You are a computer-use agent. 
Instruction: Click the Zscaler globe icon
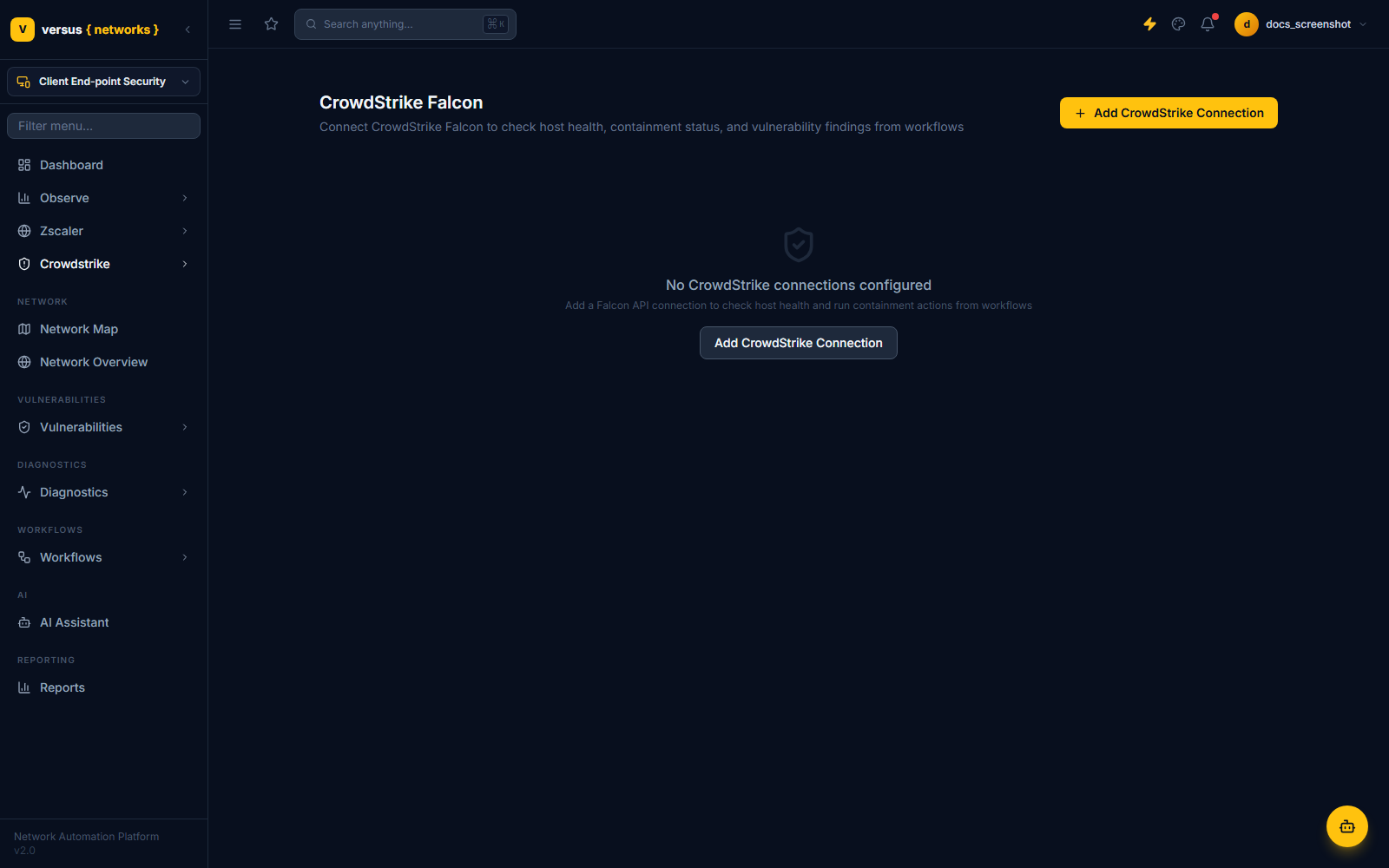24,231
